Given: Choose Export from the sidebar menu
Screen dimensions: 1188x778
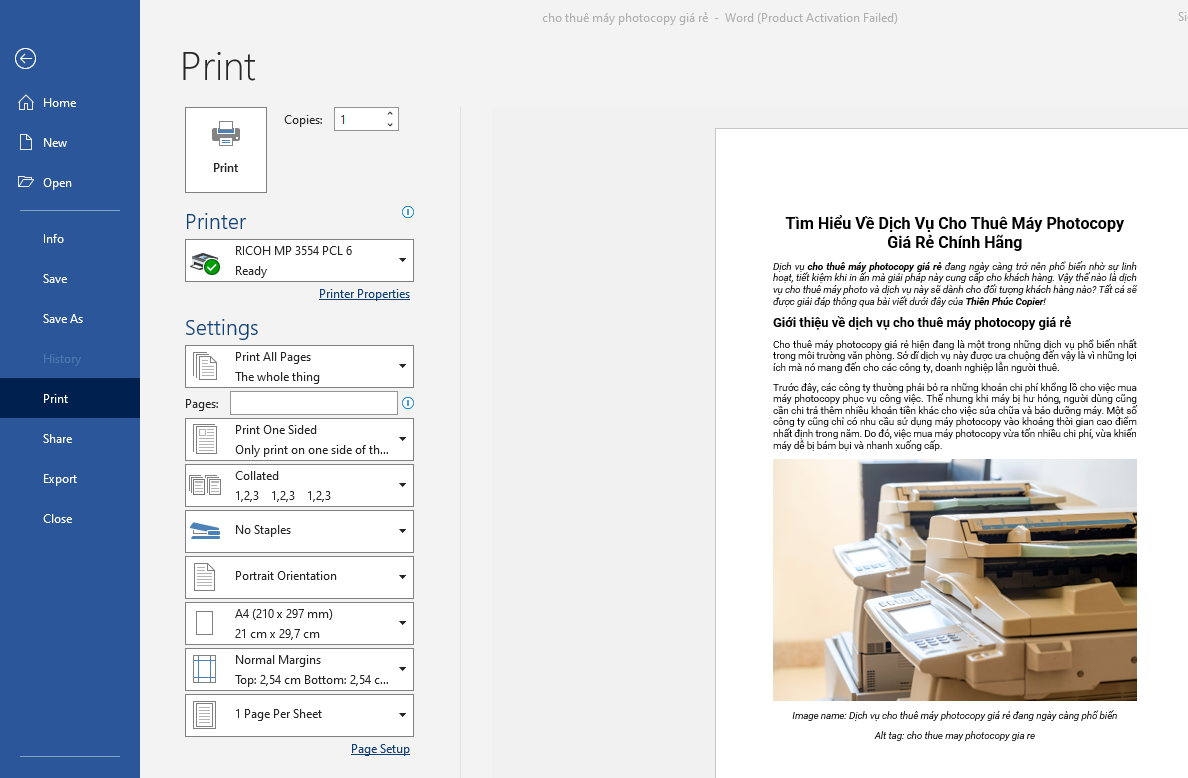Looking at the screenshot, I should 60,479.
